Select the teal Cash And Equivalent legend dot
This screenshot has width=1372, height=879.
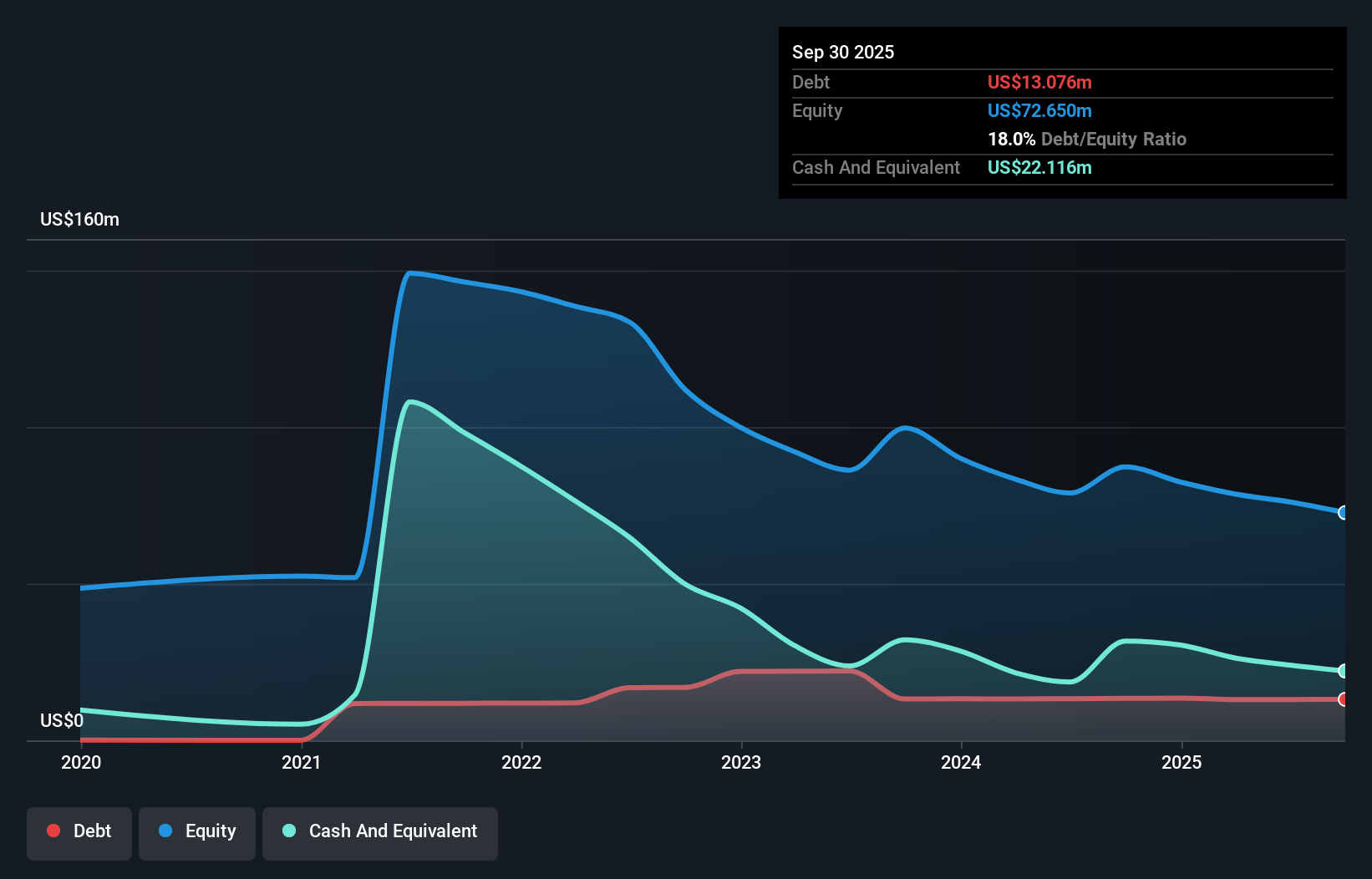pos(288,831)
